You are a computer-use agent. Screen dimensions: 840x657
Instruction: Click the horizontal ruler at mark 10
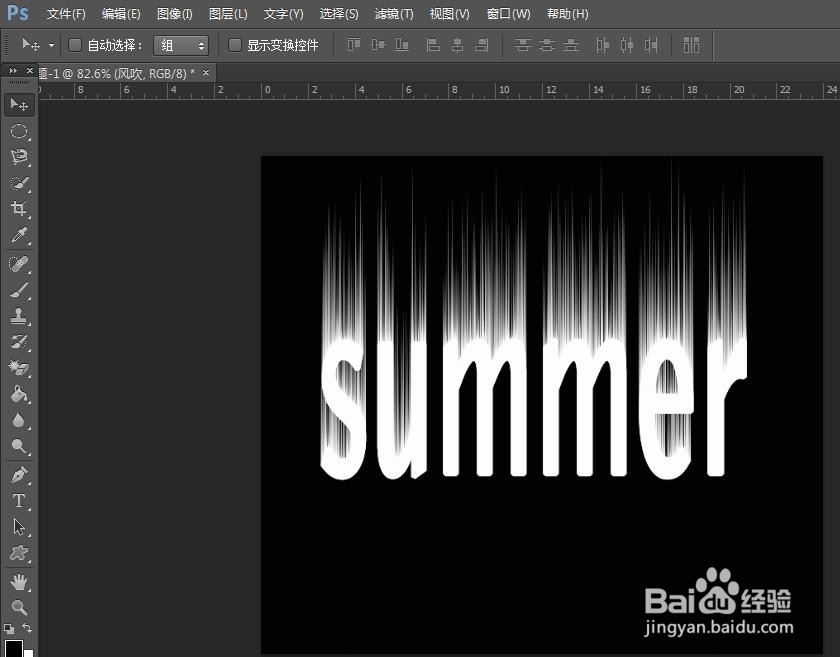click(504, 90)
